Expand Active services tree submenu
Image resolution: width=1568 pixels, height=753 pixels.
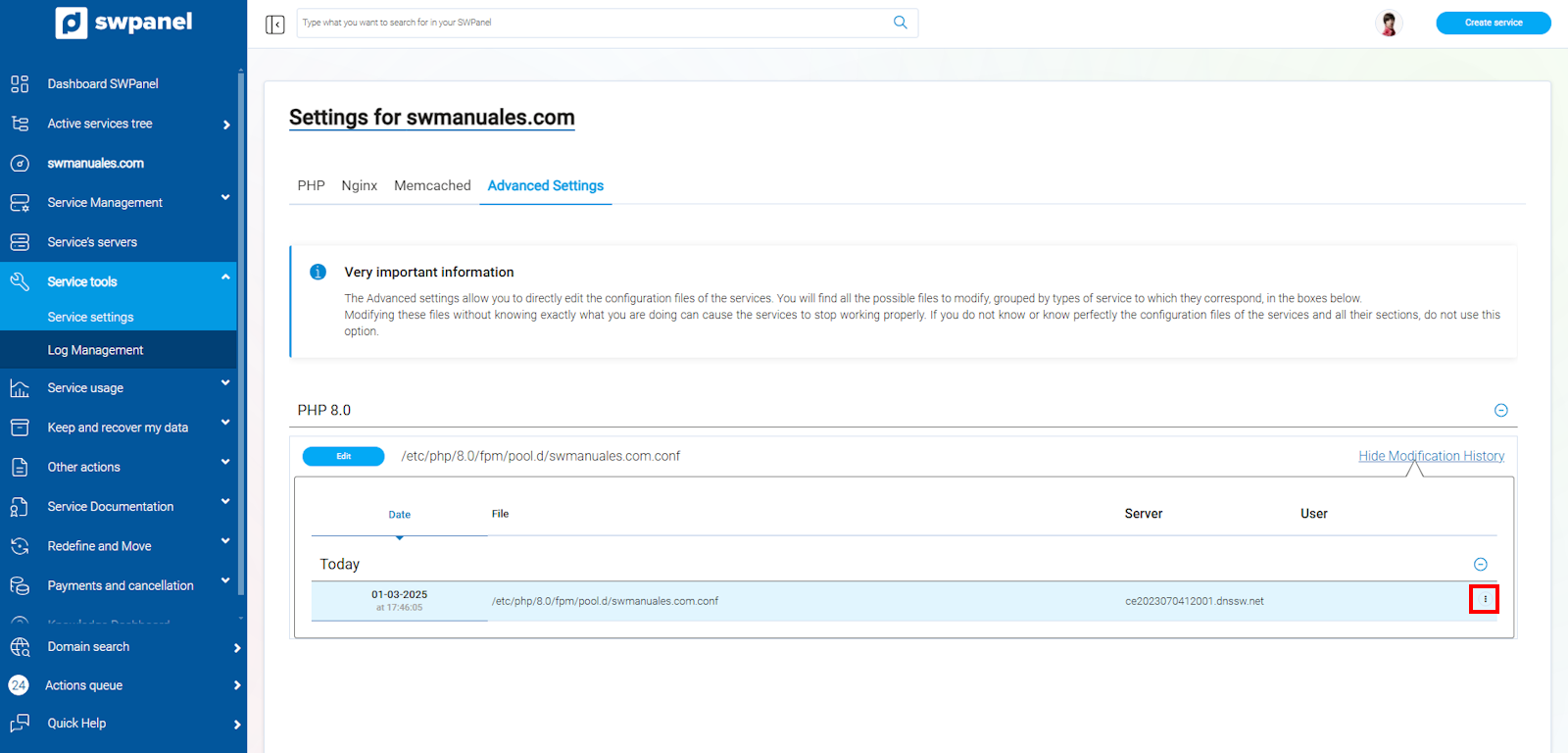[x=226, y=125]
